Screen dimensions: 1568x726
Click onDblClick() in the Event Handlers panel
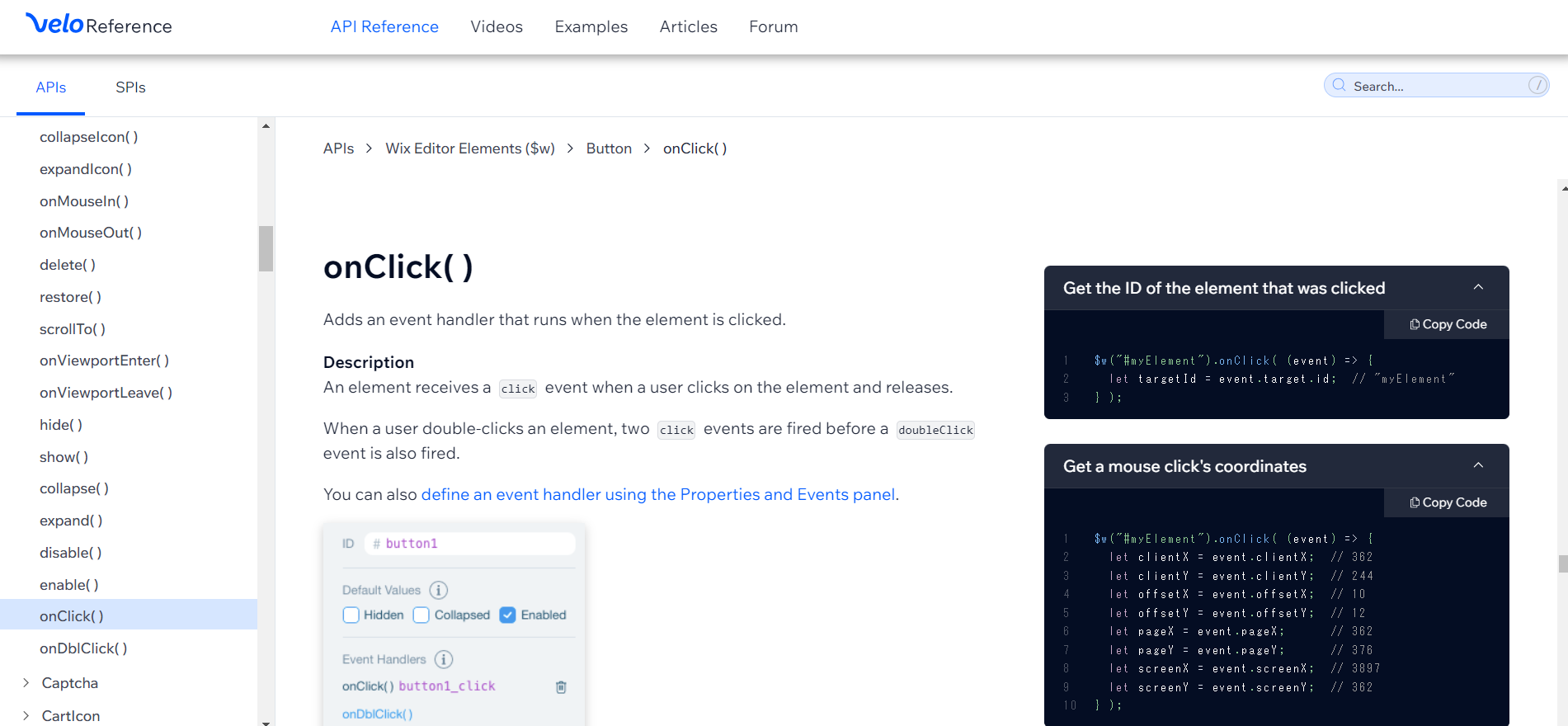pyautogui.click(x=377, y=714)
